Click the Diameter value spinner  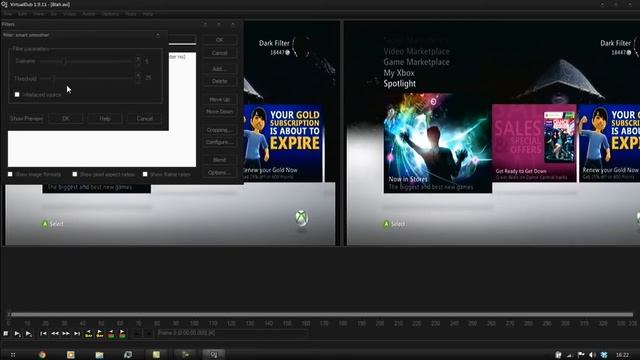click(x=138, y=61)
